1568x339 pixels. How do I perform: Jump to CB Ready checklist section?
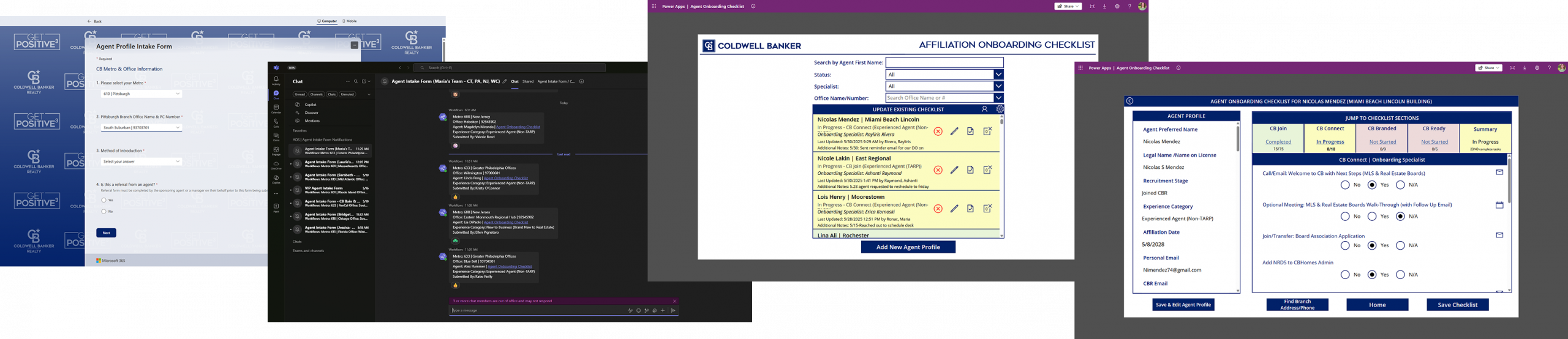click(x=1434, y=138)
